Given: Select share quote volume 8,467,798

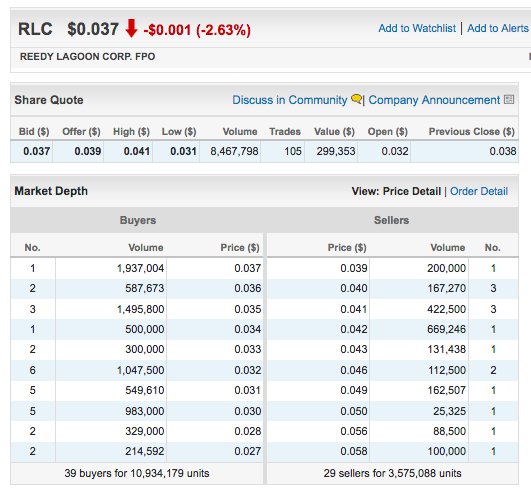Looking at the screenshot, I should [234, 151].
